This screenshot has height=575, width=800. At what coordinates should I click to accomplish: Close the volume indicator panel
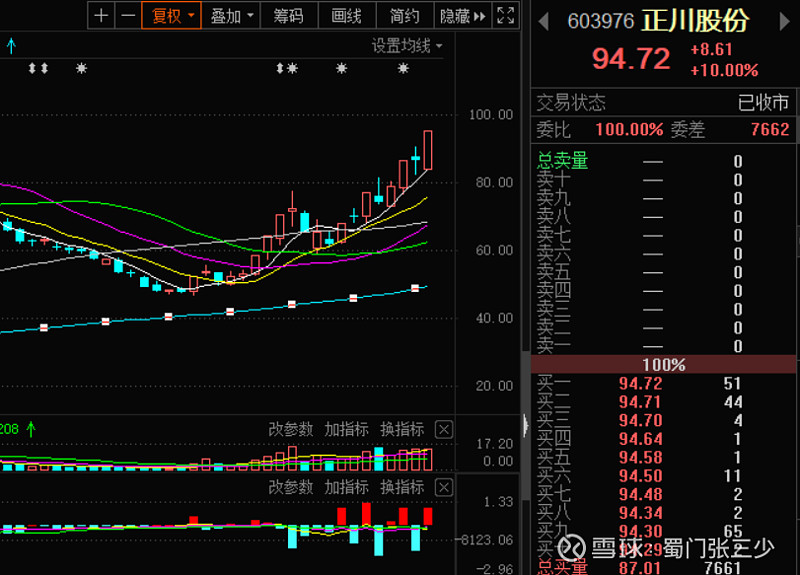click(x=444, y=430)
